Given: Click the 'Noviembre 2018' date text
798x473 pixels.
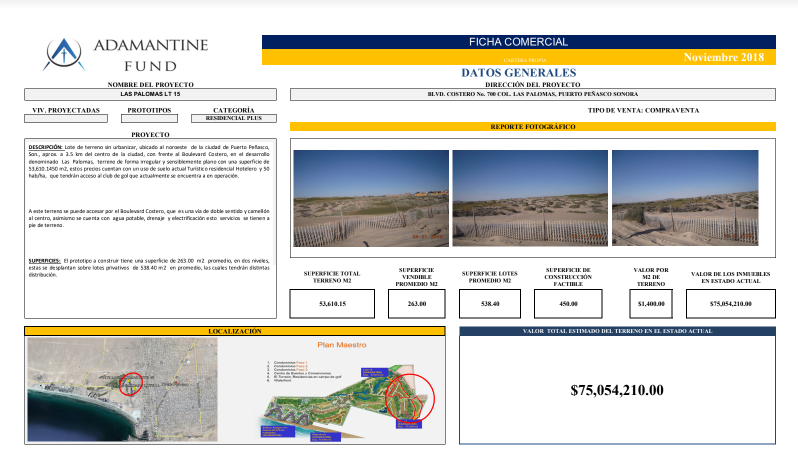Looking at the screenshot, I should (x=724, y=57).
